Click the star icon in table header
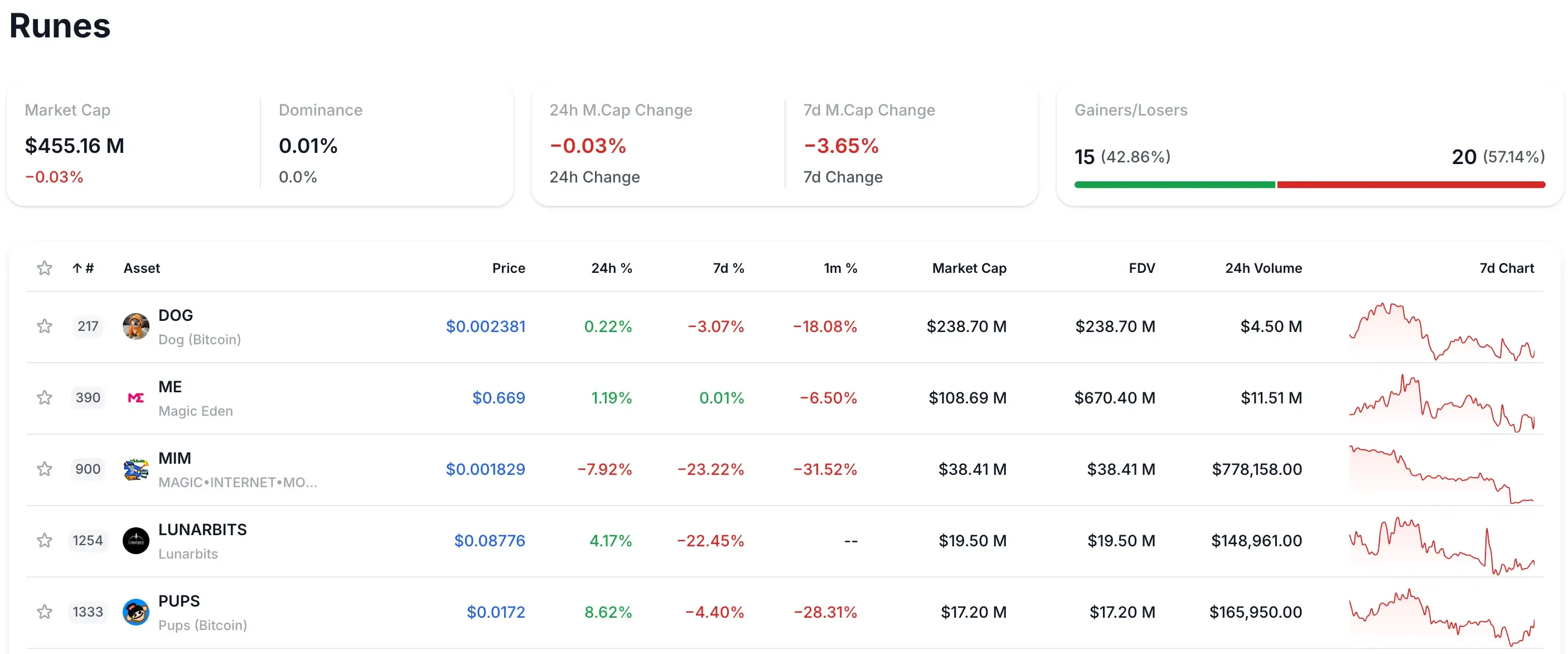The image size is (1568, 654). pos(45,268)
